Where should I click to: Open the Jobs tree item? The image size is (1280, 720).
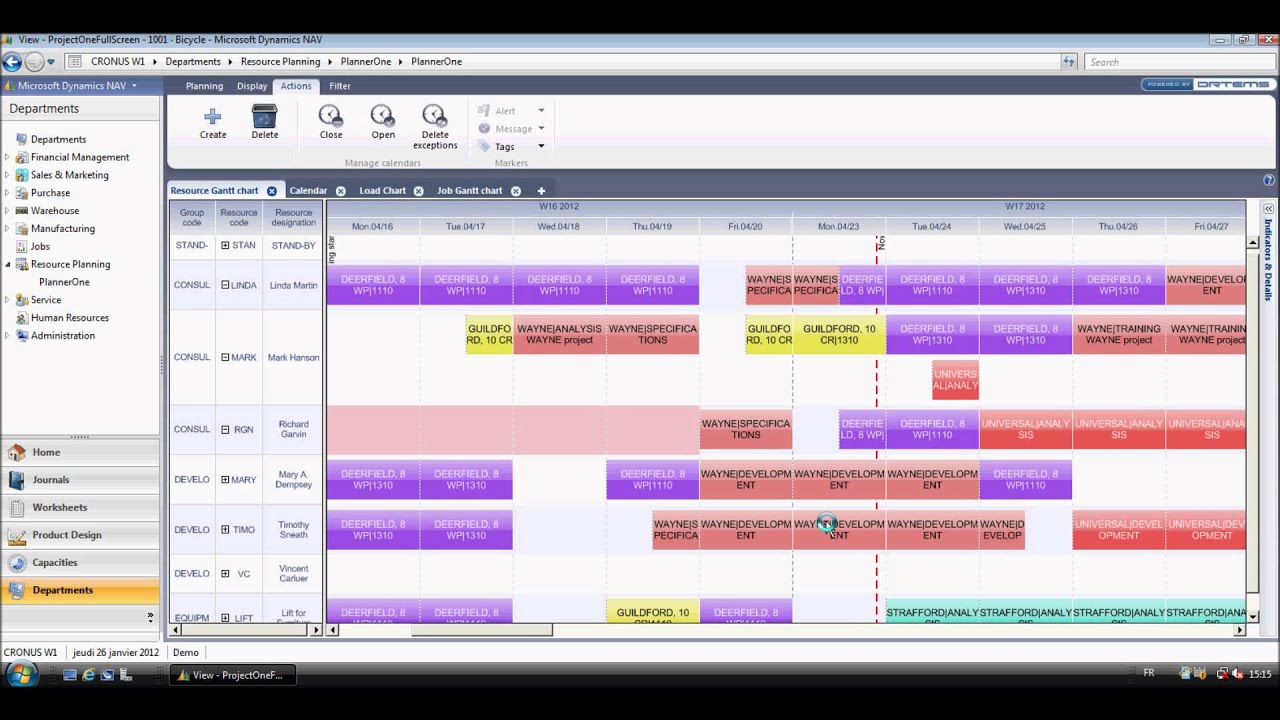click(40, 246)
